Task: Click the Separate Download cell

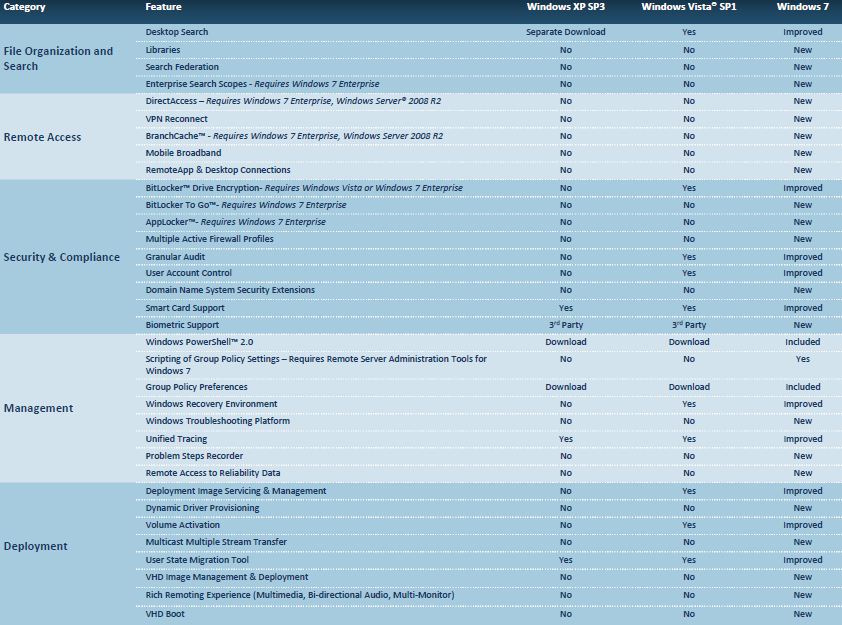Action: 565,32
